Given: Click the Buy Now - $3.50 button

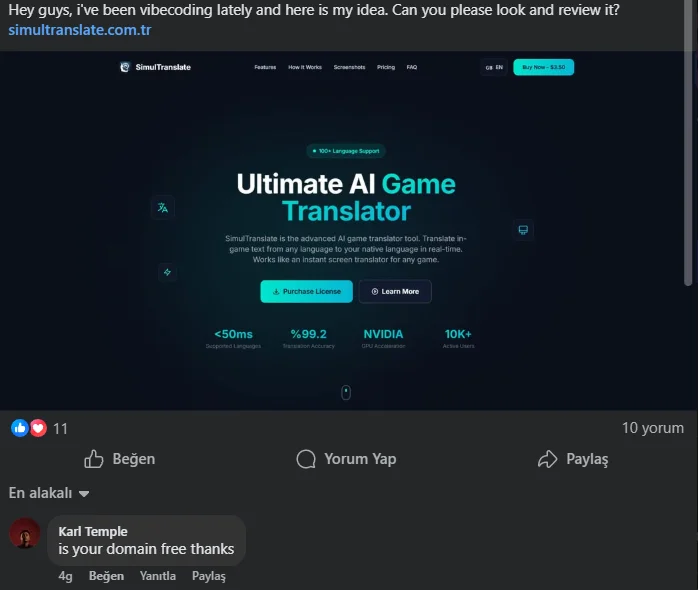Looking at the screenshot, I should point(544,67).
